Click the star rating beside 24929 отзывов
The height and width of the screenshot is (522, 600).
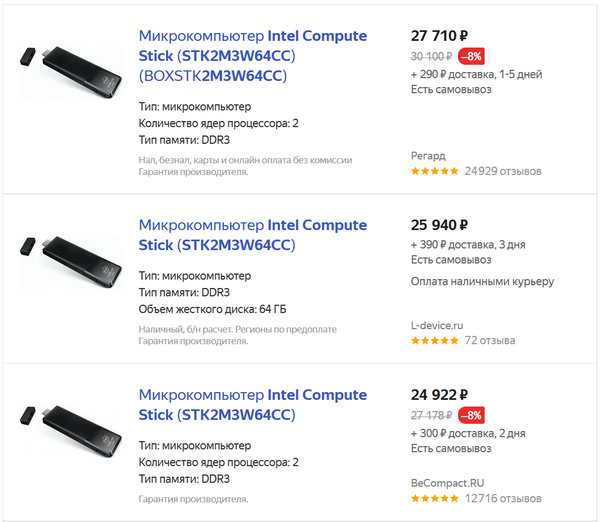click(x=435, y=171)
